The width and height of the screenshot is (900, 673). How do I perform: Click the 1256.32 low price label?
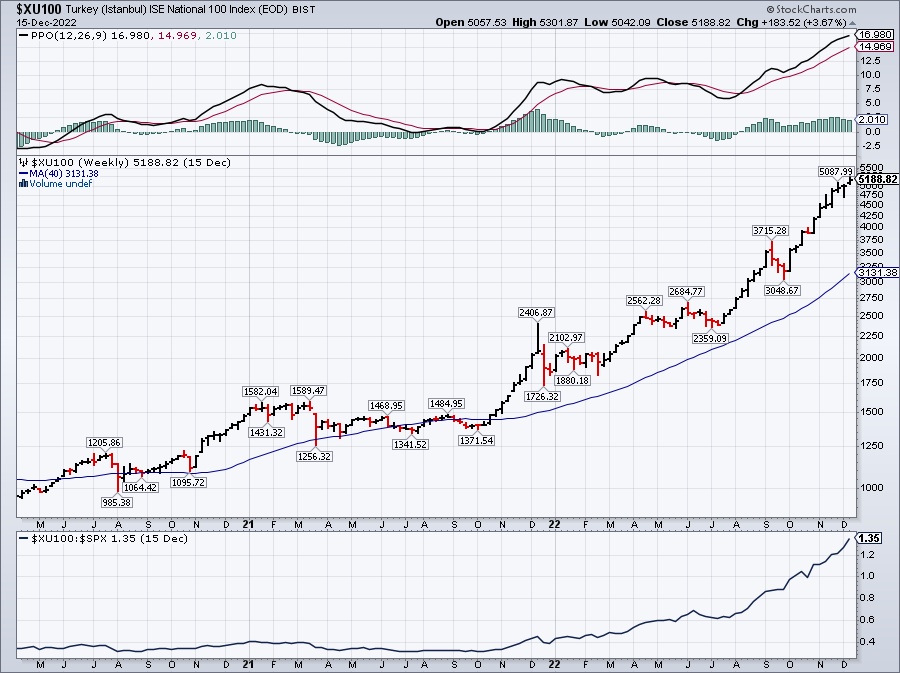coord(316,456)
